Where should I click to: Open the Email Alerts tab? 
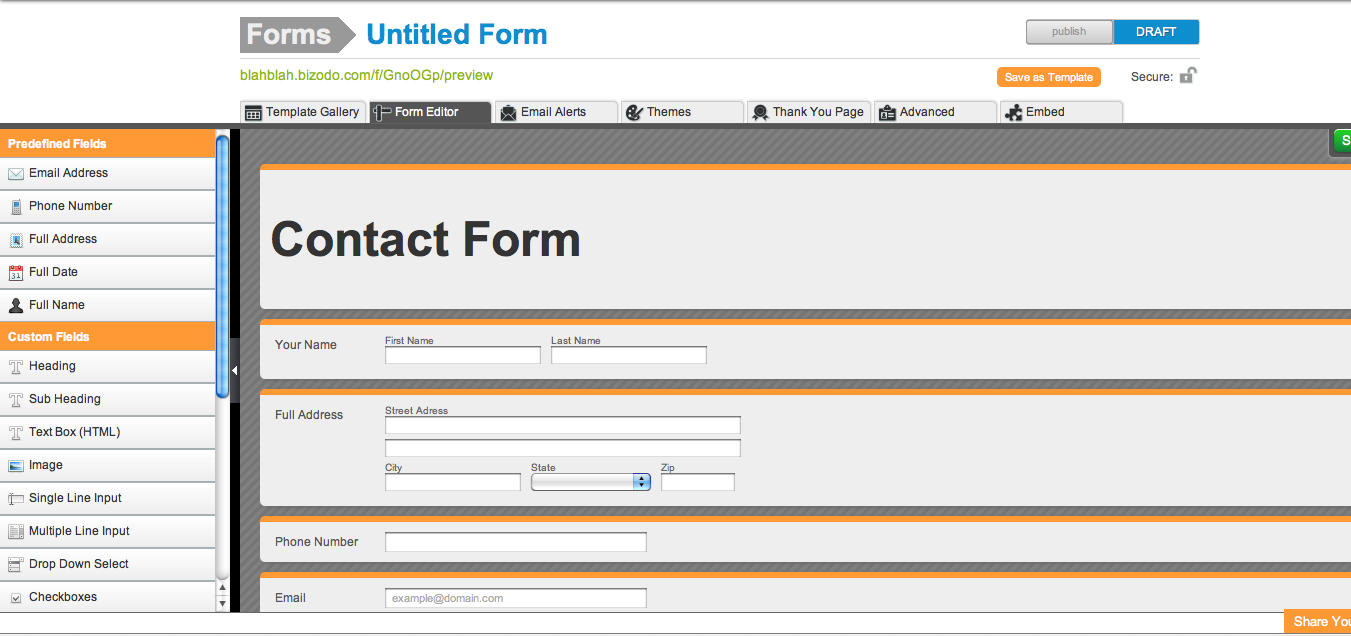pyautogui.click(x=556, y=112)
